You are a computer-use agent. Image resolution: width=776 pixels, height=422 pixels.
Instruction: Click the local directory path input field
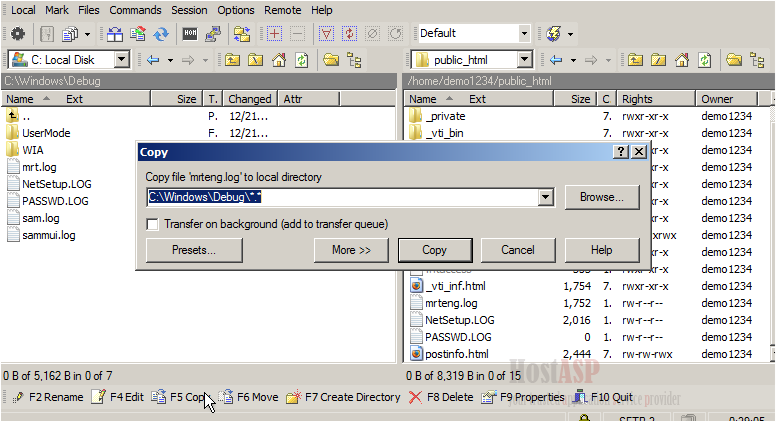[x=343, y=197]
